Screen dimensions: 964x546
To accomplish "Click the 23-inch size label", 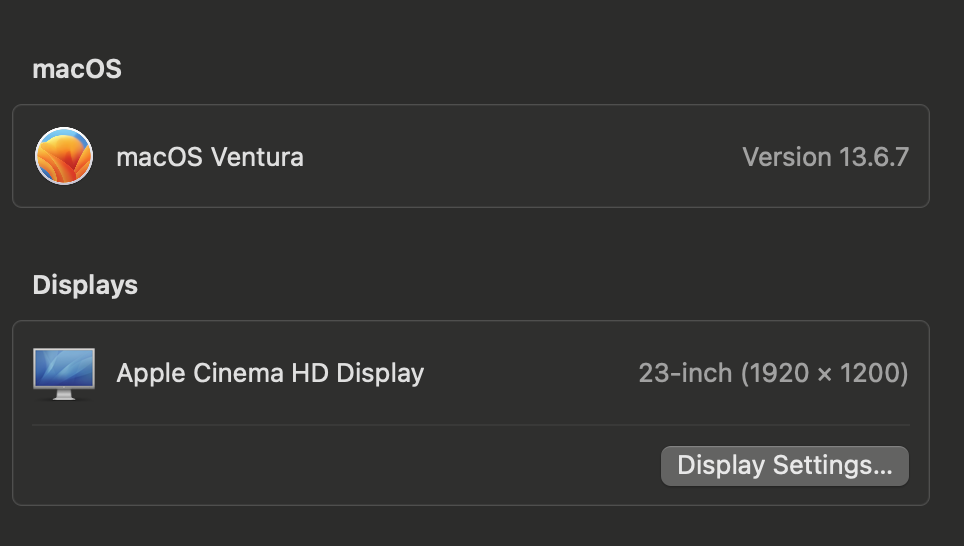I will (685, 373).
